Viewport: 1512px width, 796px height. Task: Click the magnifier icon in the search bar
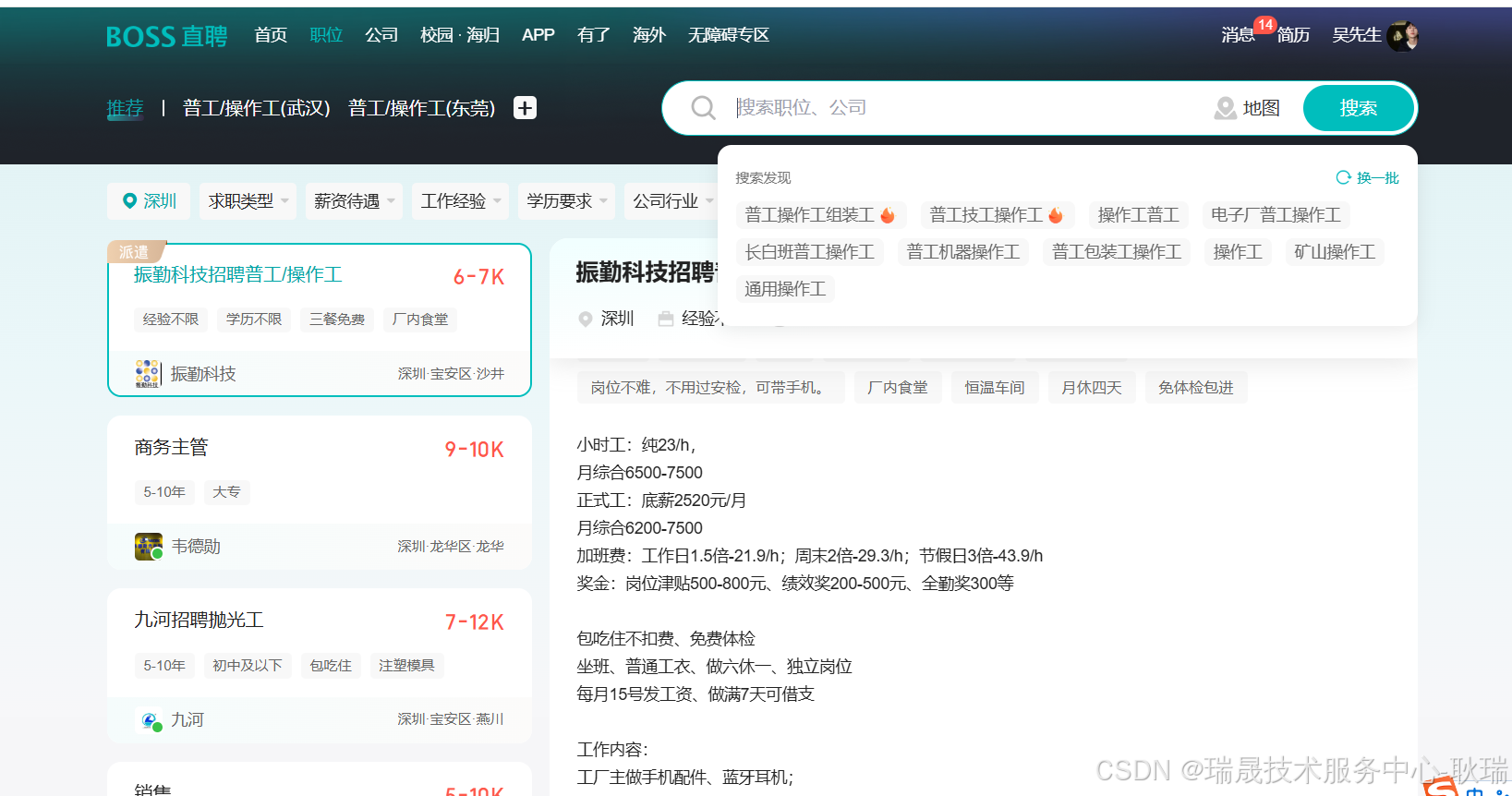704,108
